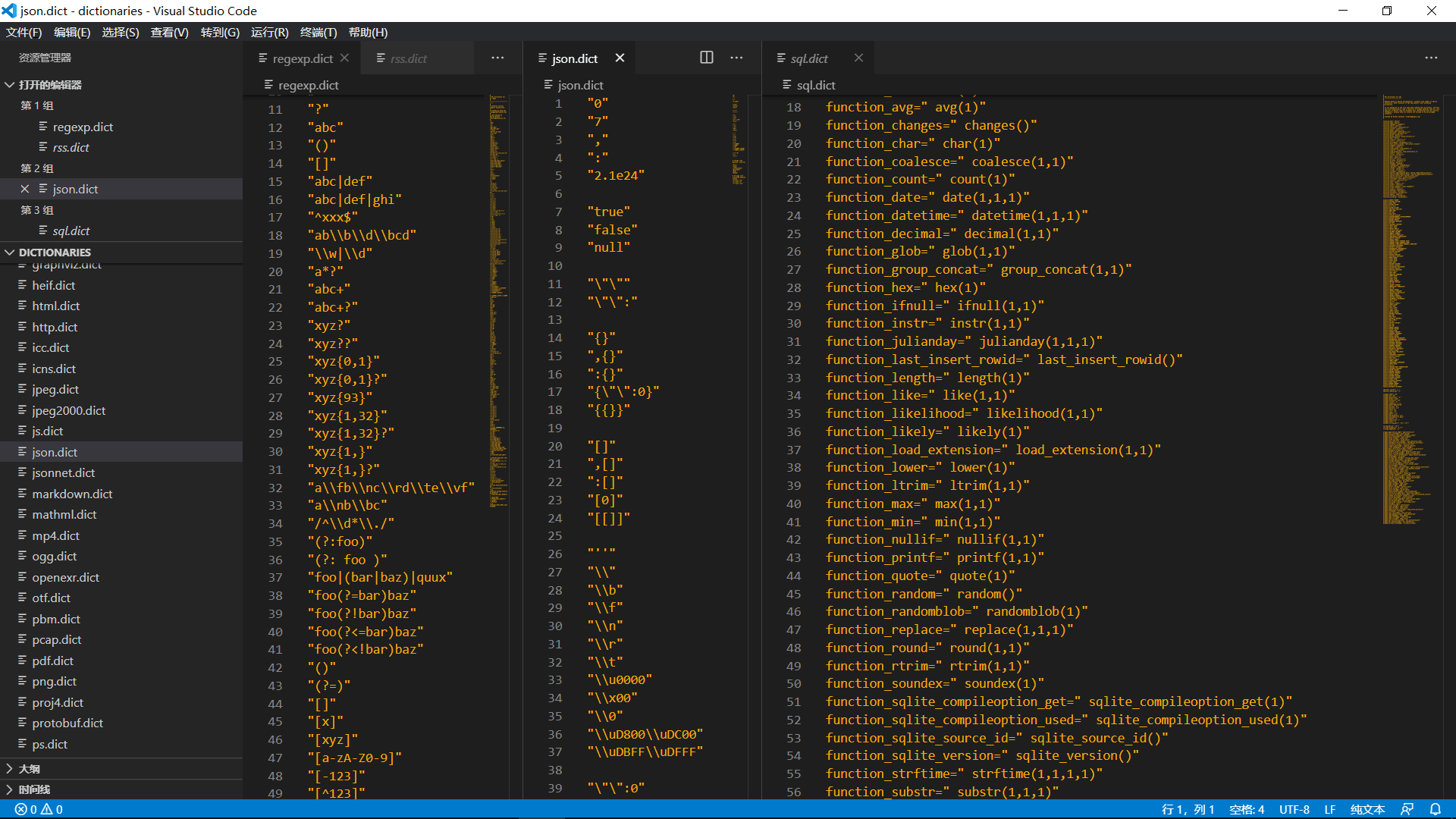Switch to the rss.dict tab
Viewport: 1456px width, 819px height.
click(x=409, y=58)
